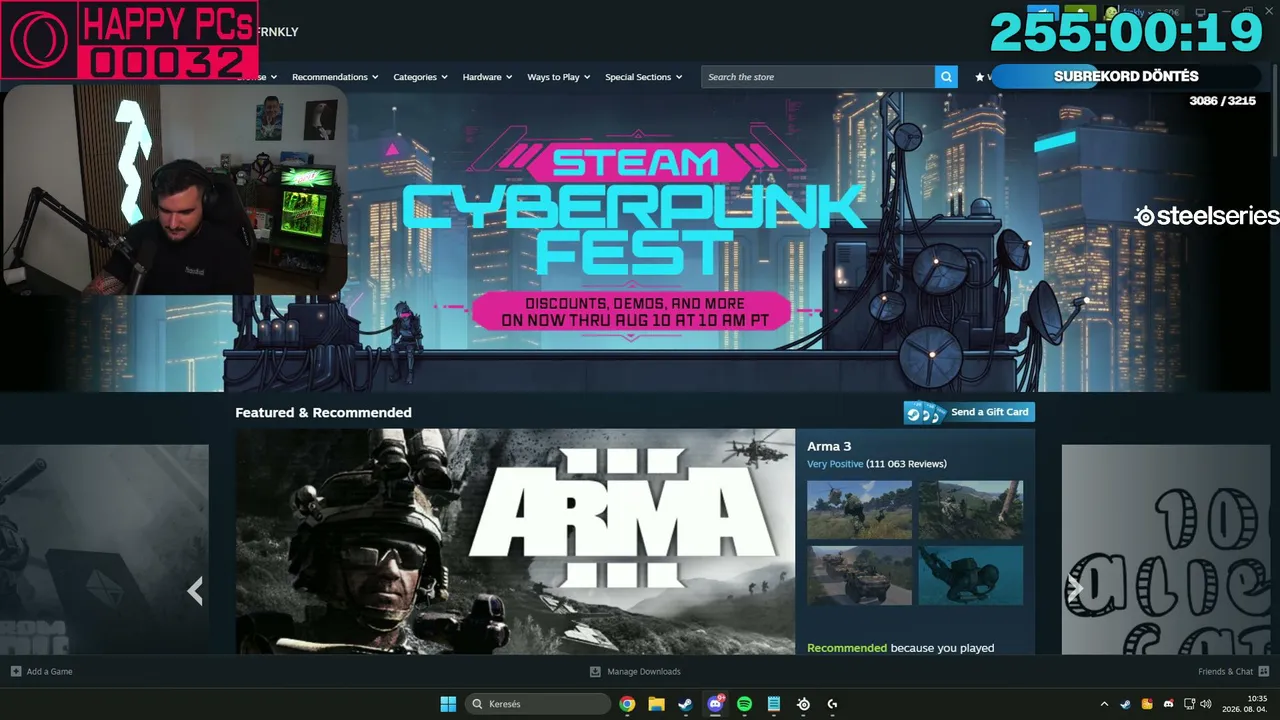View the Arma 3 hillside screenshot
The image size is (1280, 720).
pyautogui.click(x=971, y=510)
